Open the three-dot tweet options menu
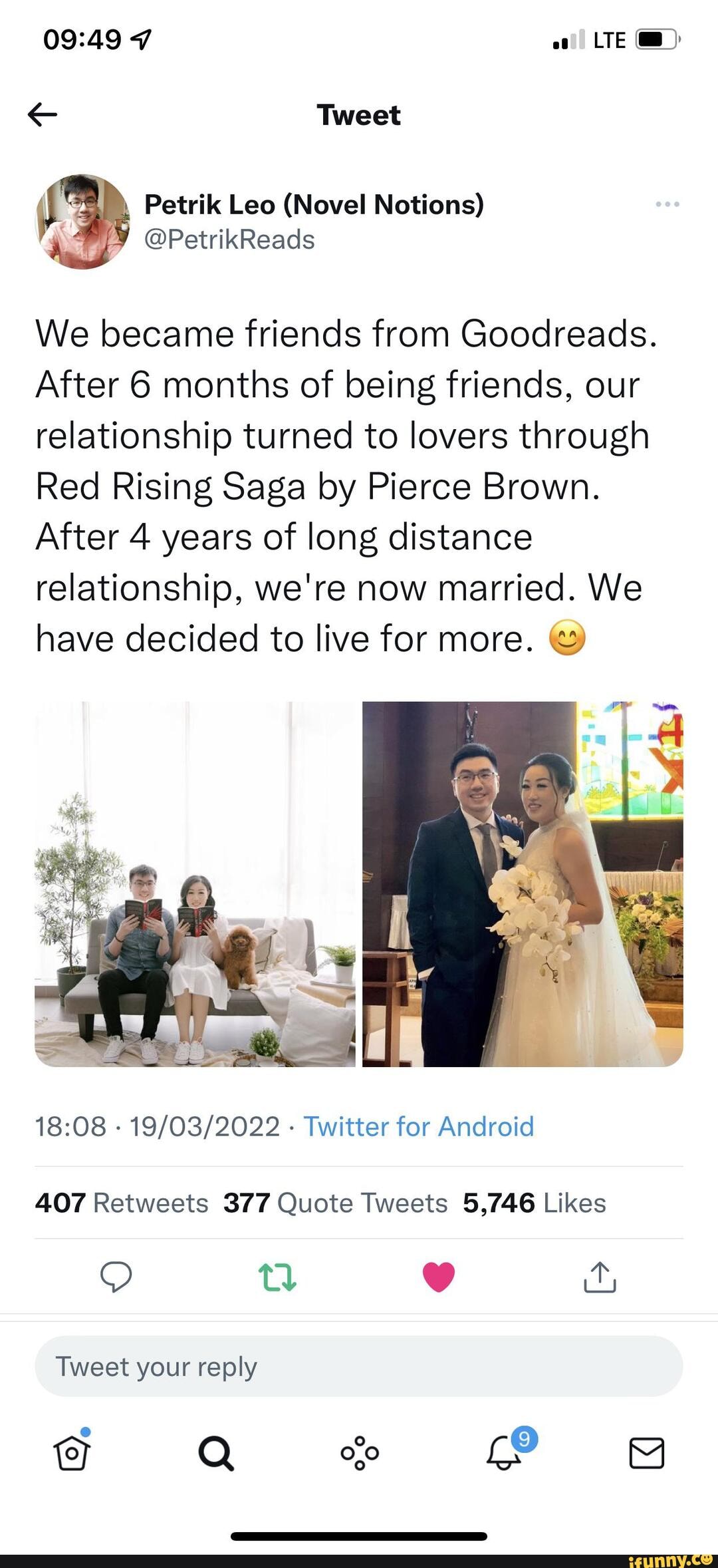Viewport: 718px width, 1568px height. 667,204
